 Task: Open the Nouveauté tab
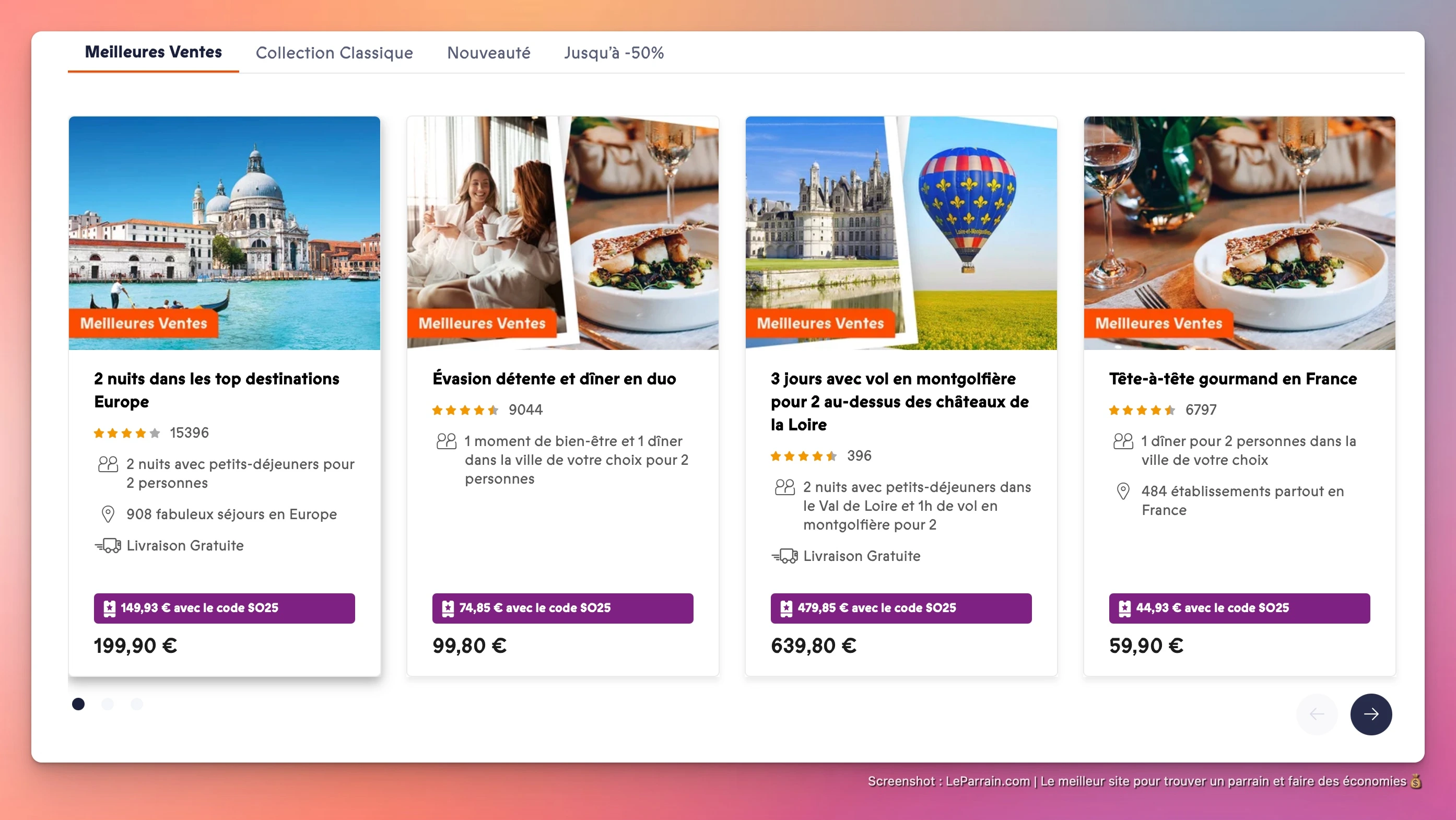point(488,53)
